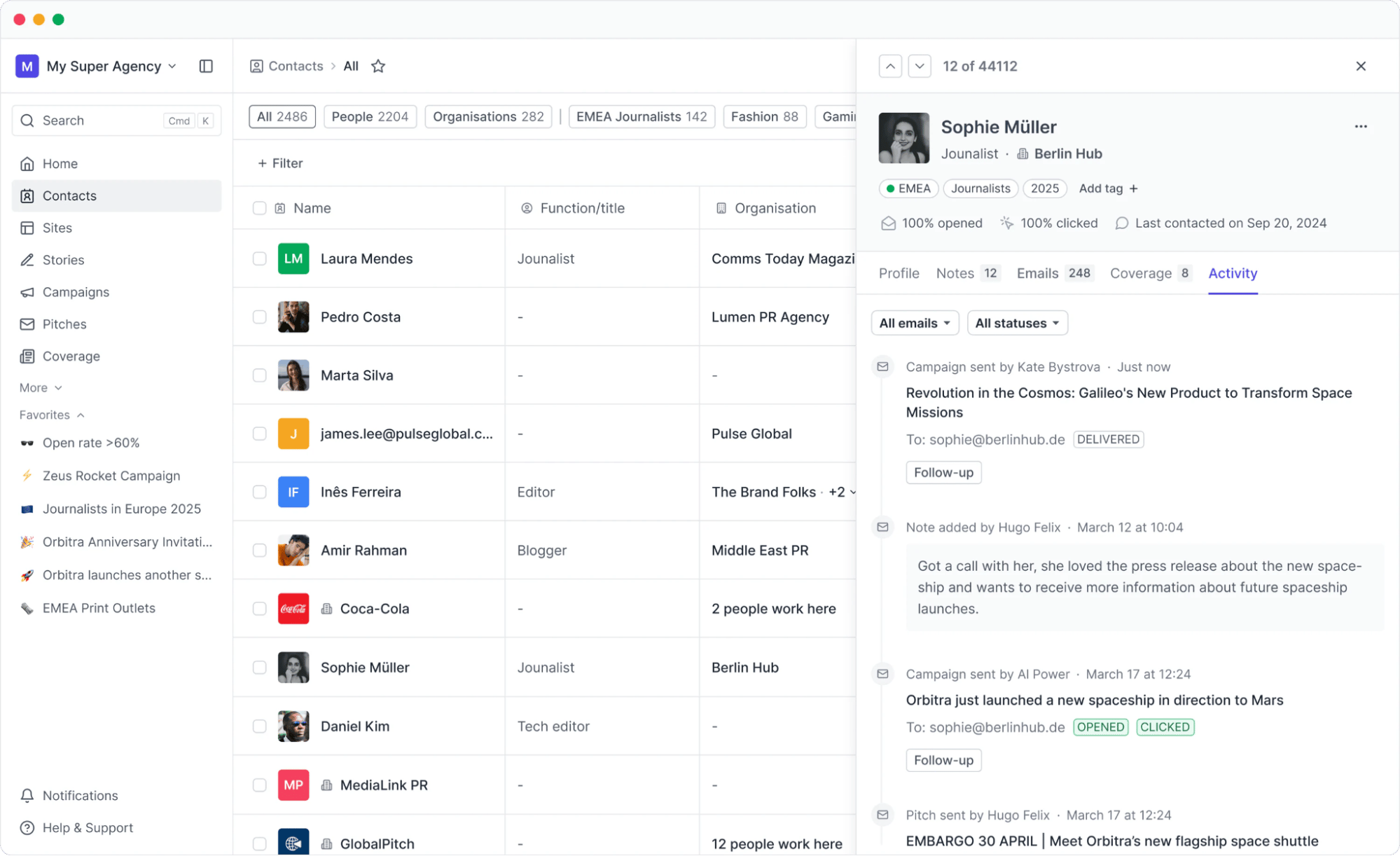Open the All statuses dropdown
This screenshot has height=856, width=1400.
pyautogui.click(x=1017, y=323)
